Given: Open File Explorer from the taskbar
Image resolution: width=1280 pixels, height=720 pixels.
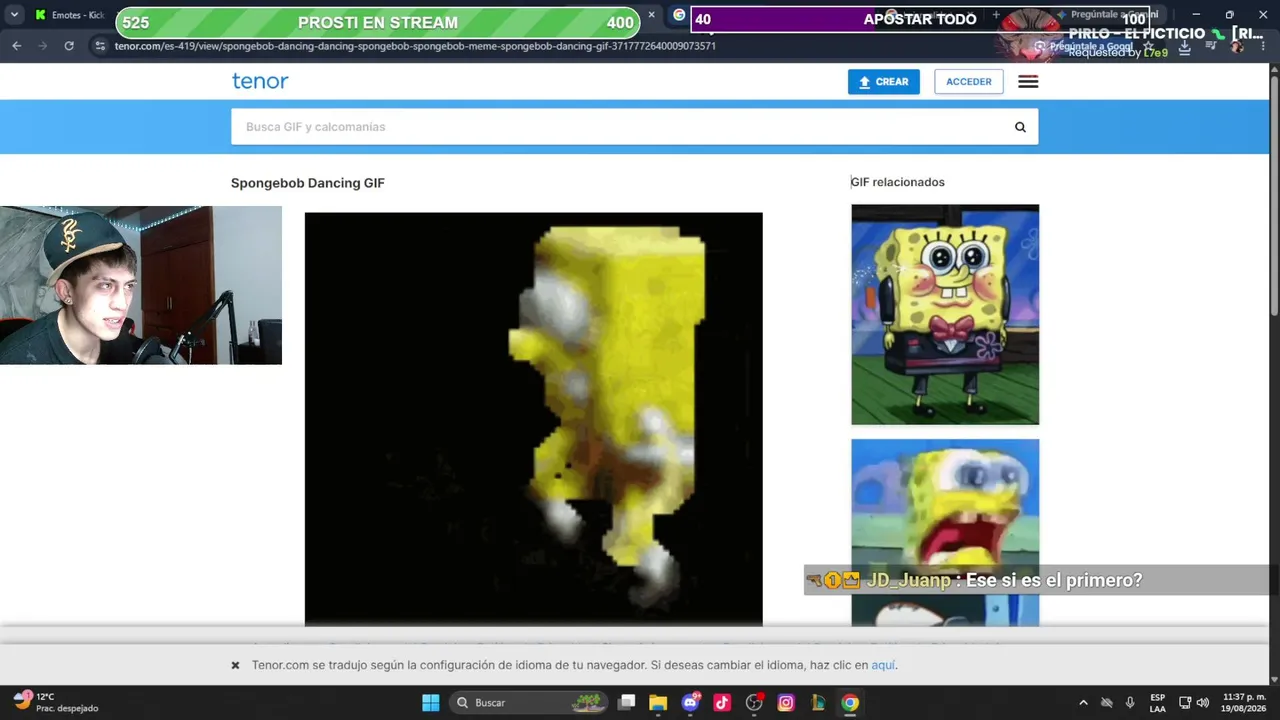Looking at the screenshot, I should tap(658, 703).
